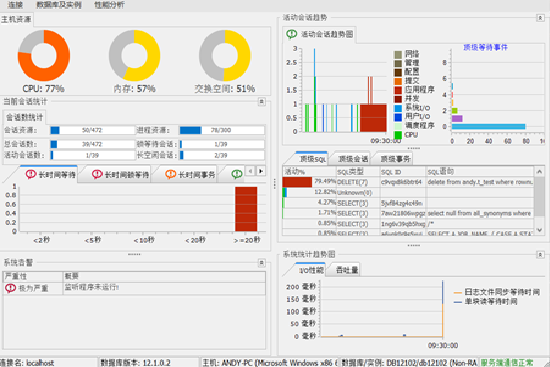
Task: Click the 系统I/O legend color swatch
Action: [x=398, y=108]
